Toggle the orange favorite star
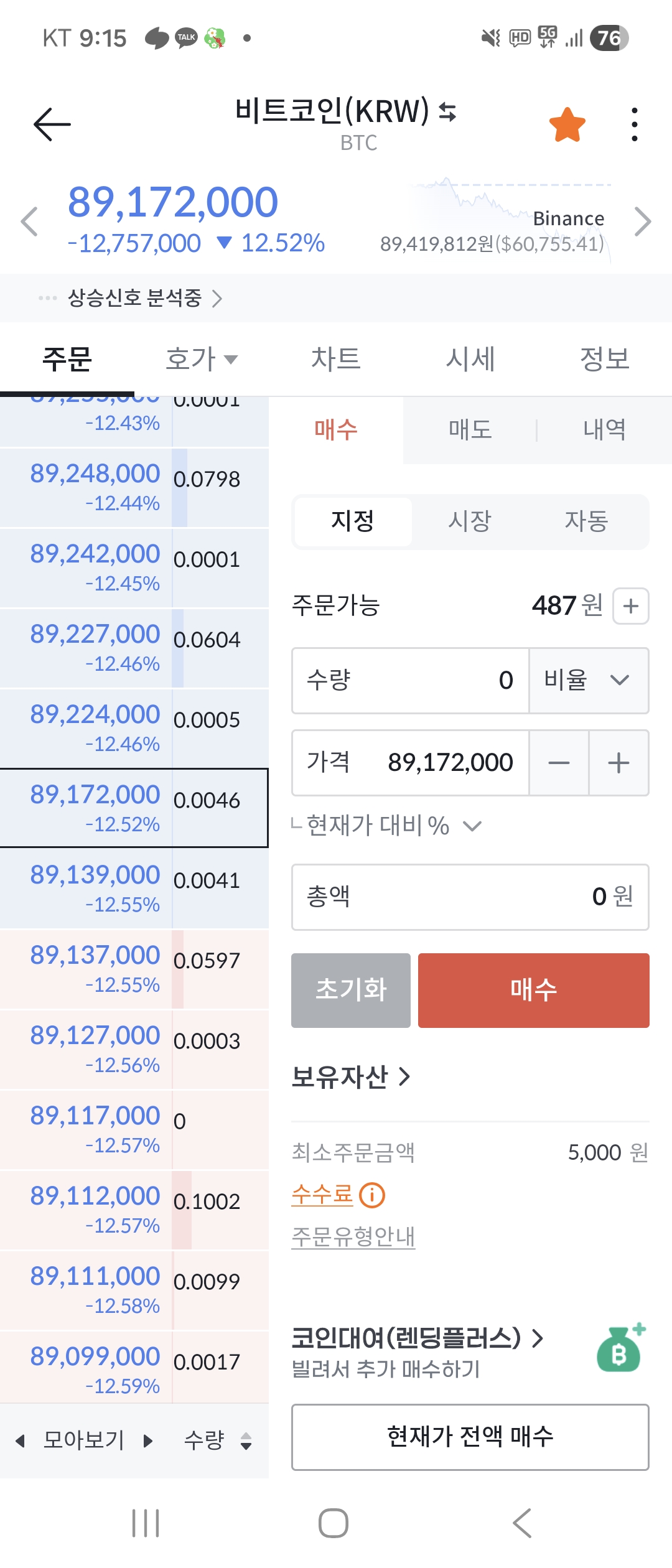Screen dimensions: 672x1568 point(567,125)
